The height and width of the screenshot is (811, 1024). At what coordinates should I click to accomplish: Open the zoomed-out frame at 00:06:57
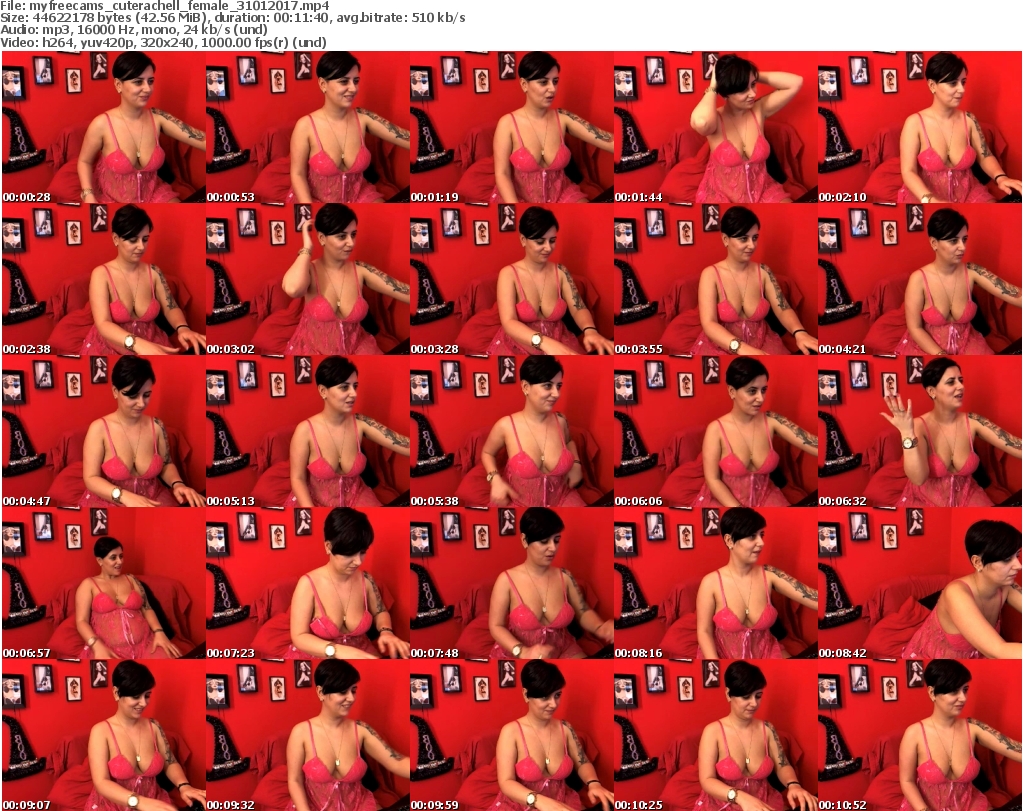(x=104, y=583)
